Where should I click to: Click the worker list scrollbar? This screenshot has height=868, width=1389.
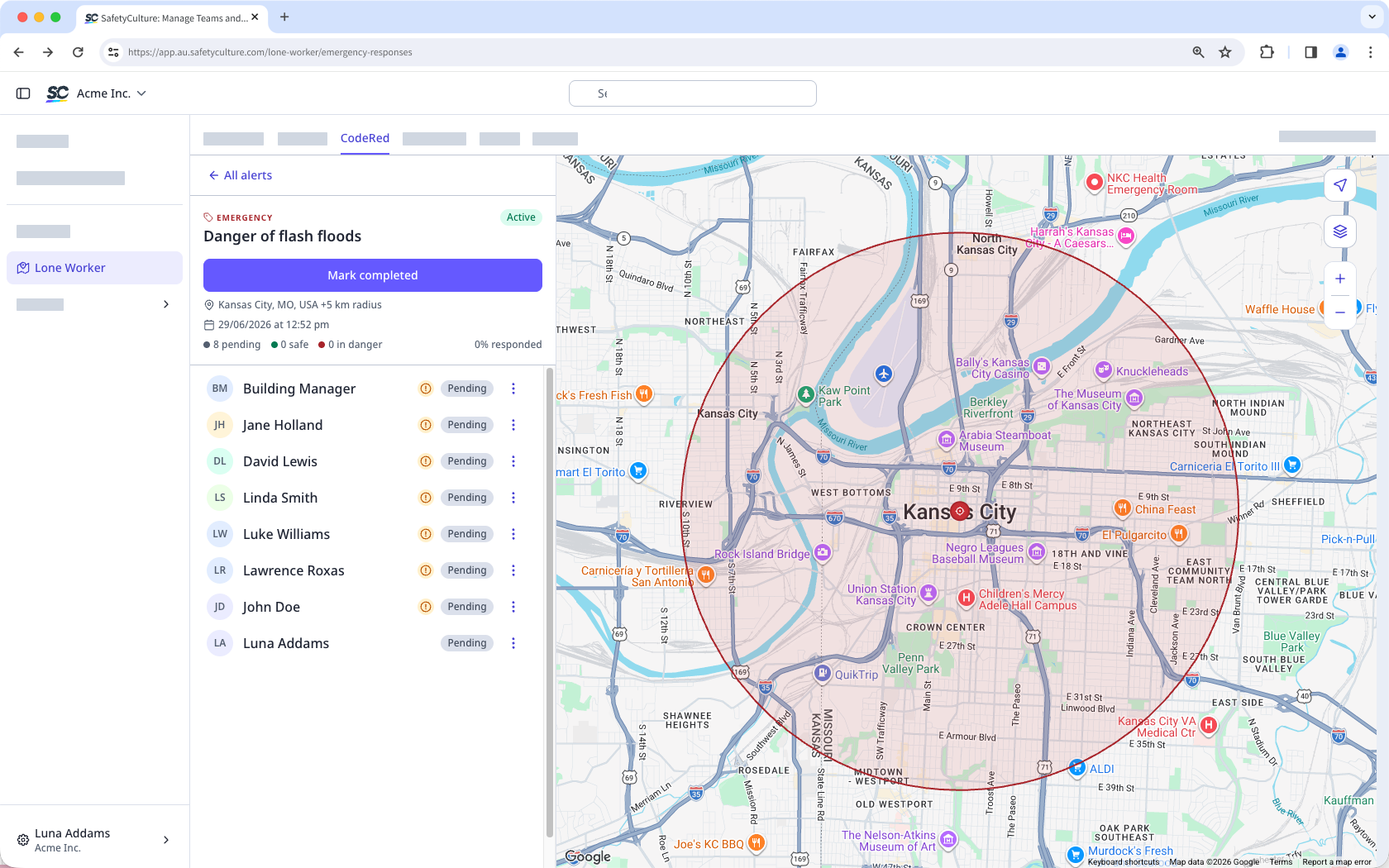click(x=549, y=603)
